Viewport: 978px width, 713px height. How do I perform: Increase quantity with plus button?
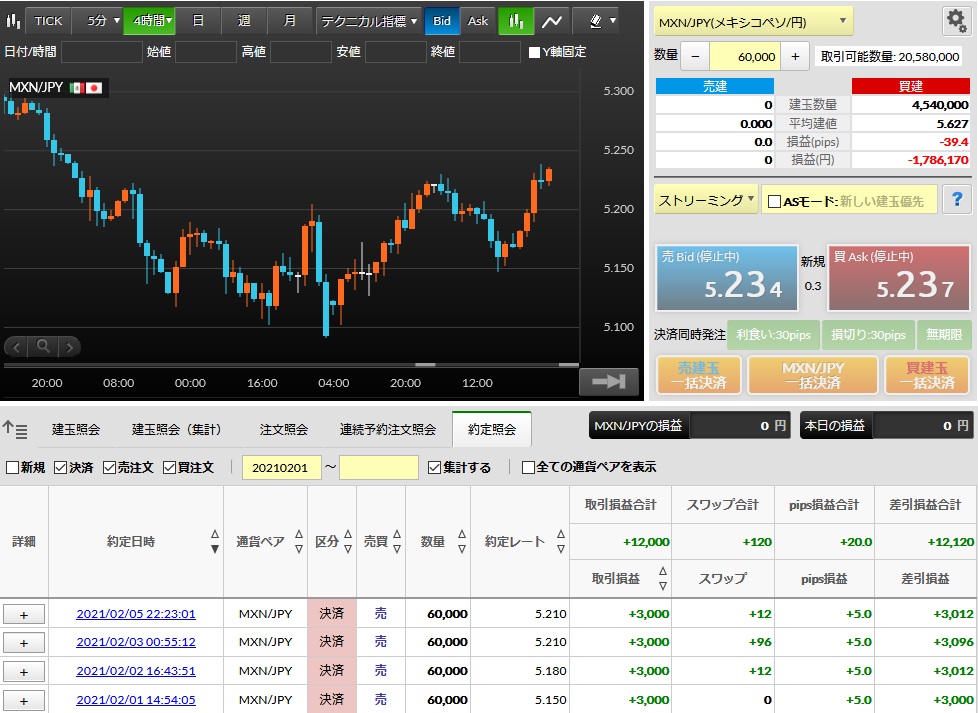click(x=795, y=57)
